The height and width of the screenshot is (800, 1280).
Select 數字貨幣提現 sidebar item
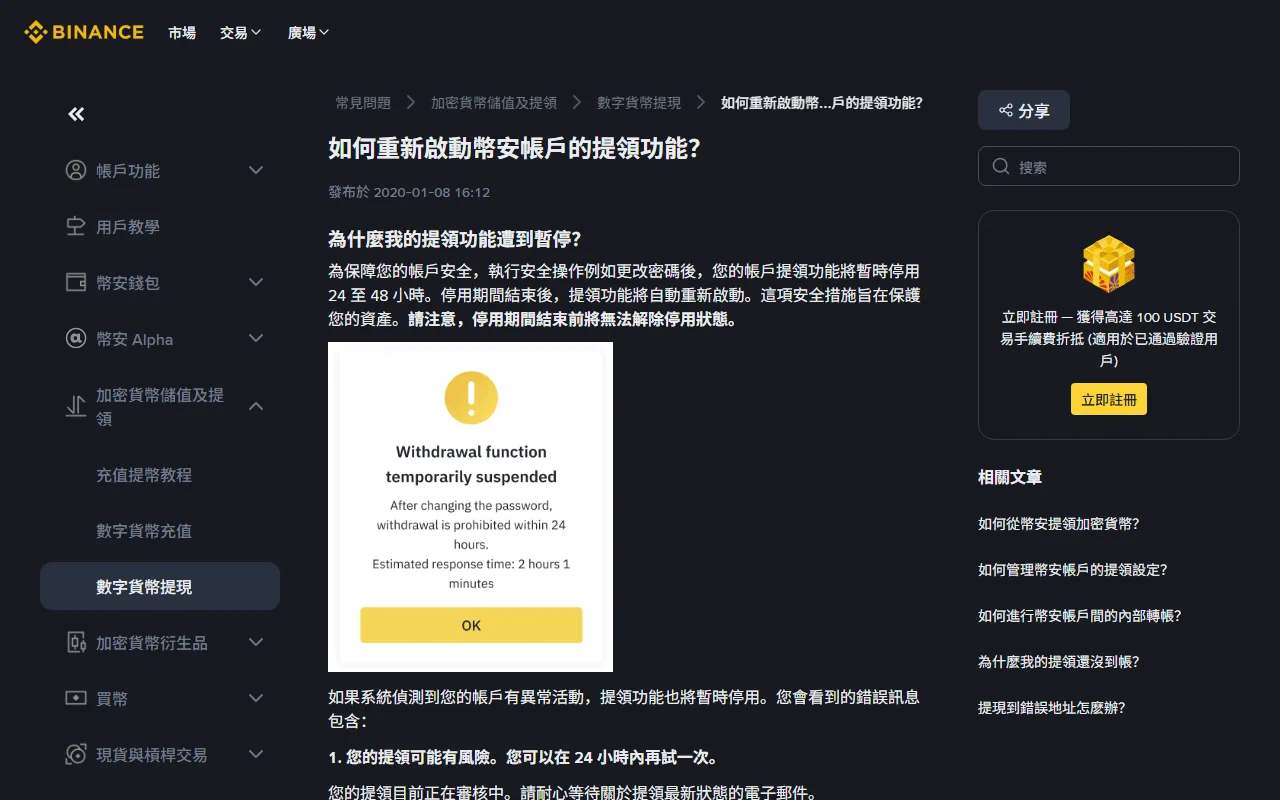(x=160, y=586)
